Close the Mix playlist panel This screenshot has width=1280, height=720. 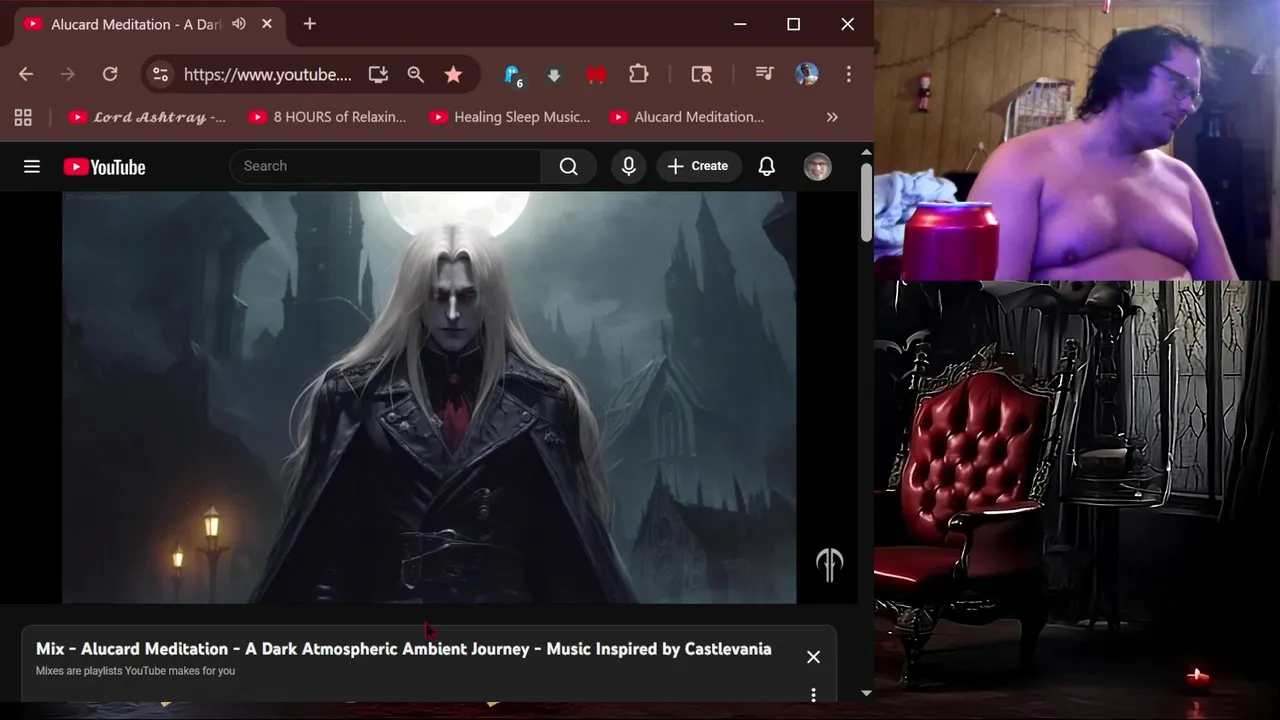813,657
